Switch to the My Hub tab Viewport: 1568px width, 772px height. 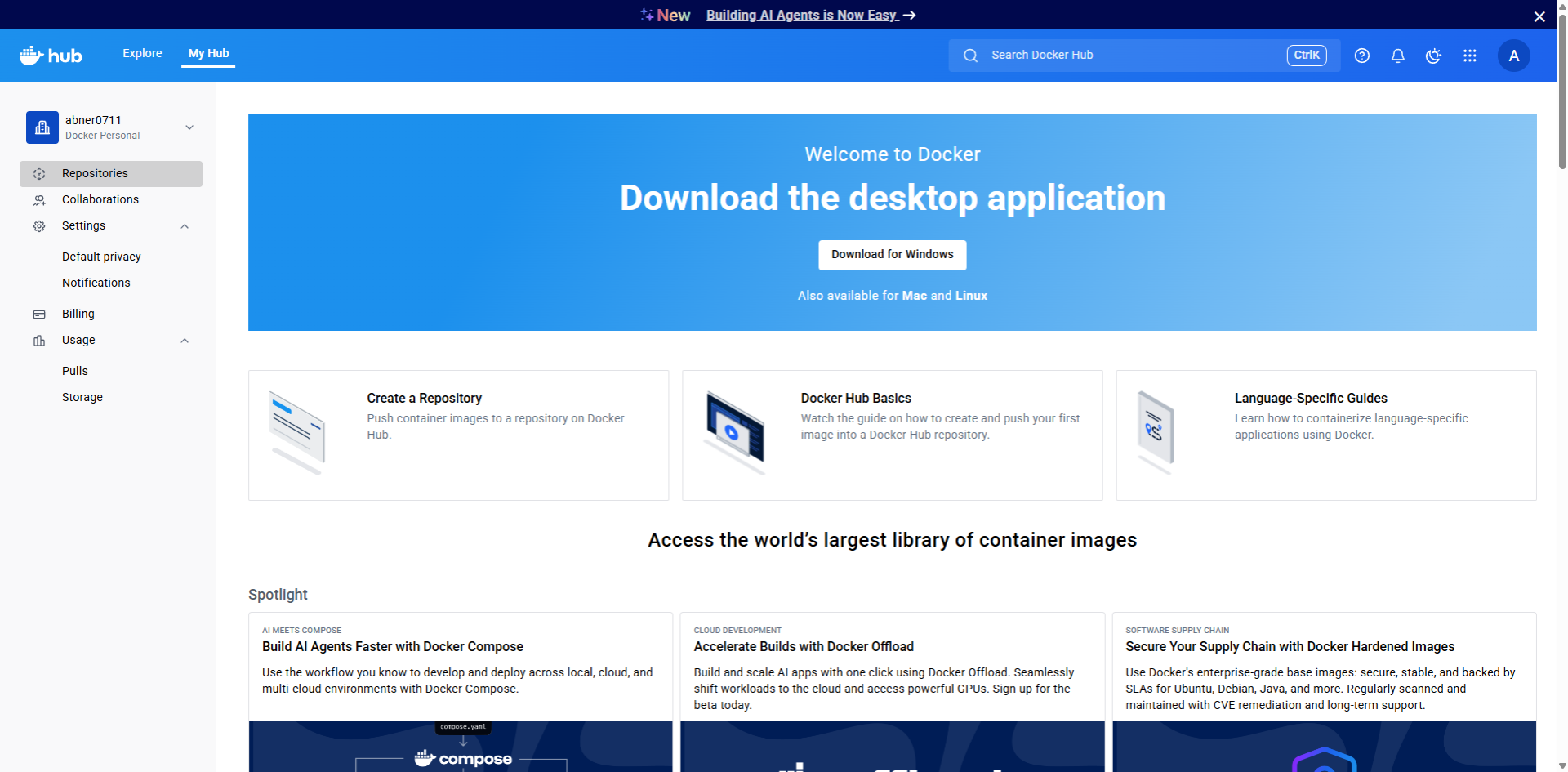[208, 53]
